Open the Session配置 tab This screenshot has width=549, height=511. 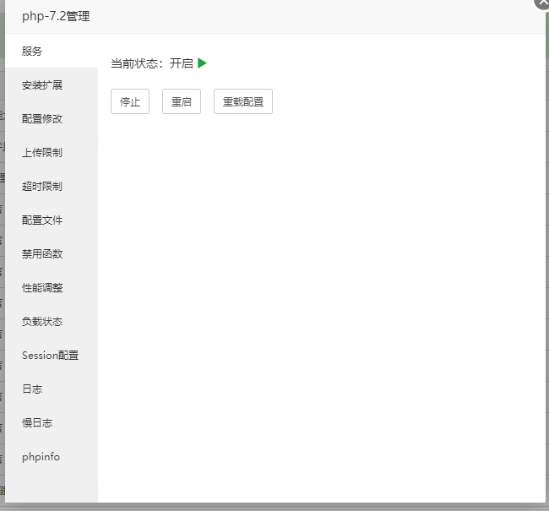click(x=51, y=355)
